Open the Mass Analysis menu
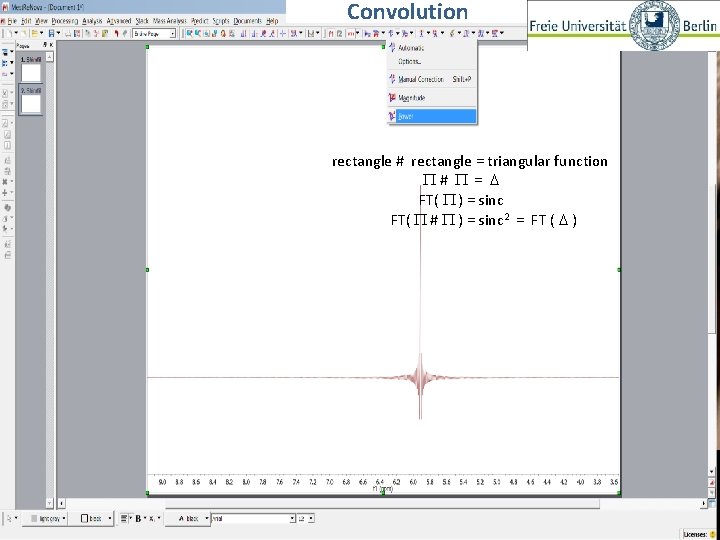Image resolution: width=720 pixels, height=540 pixels. pyautogui.click(x=169, y=21)
